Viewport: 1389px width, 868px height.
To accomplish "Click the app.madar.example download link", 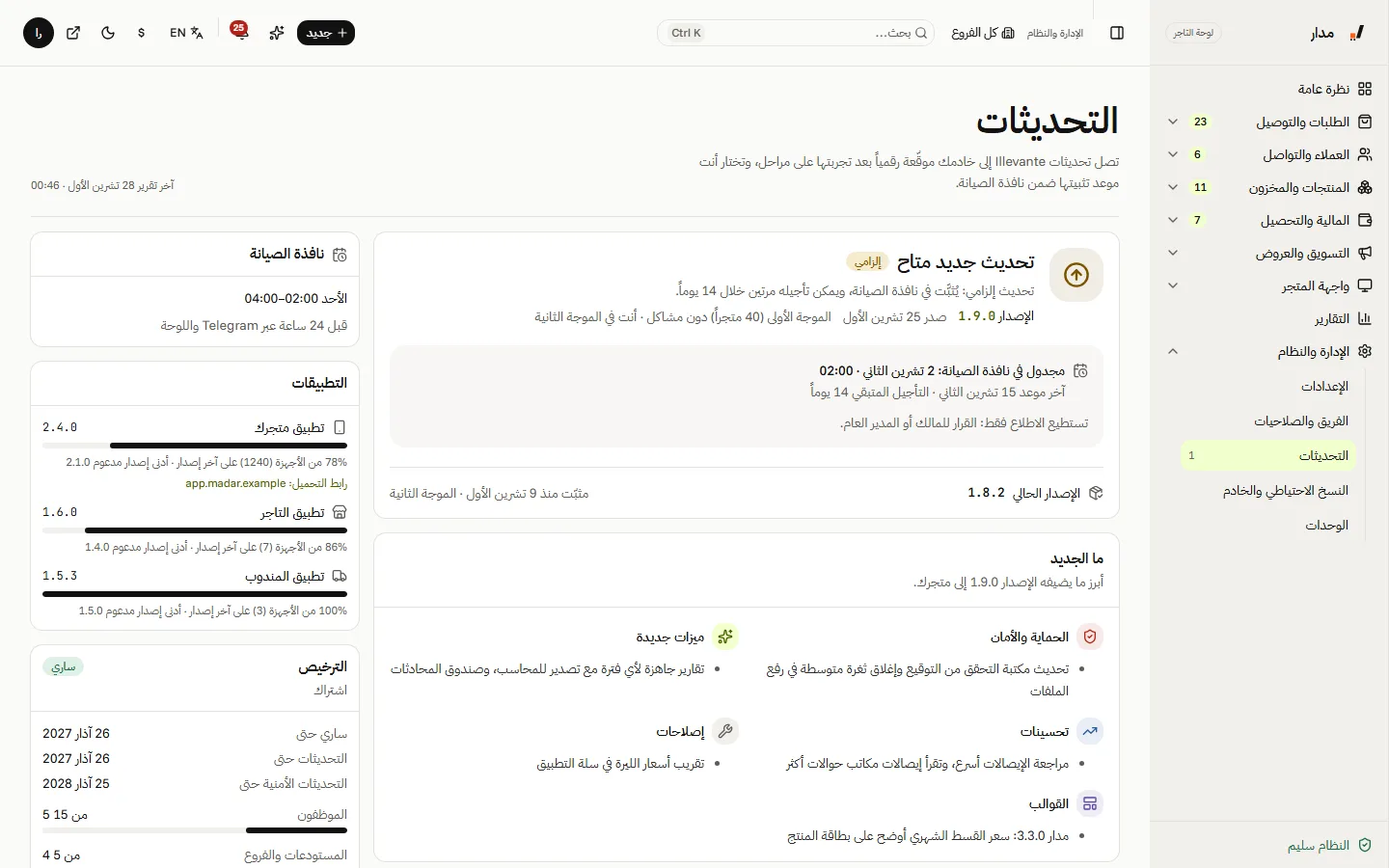I will [x=235, y=483].
